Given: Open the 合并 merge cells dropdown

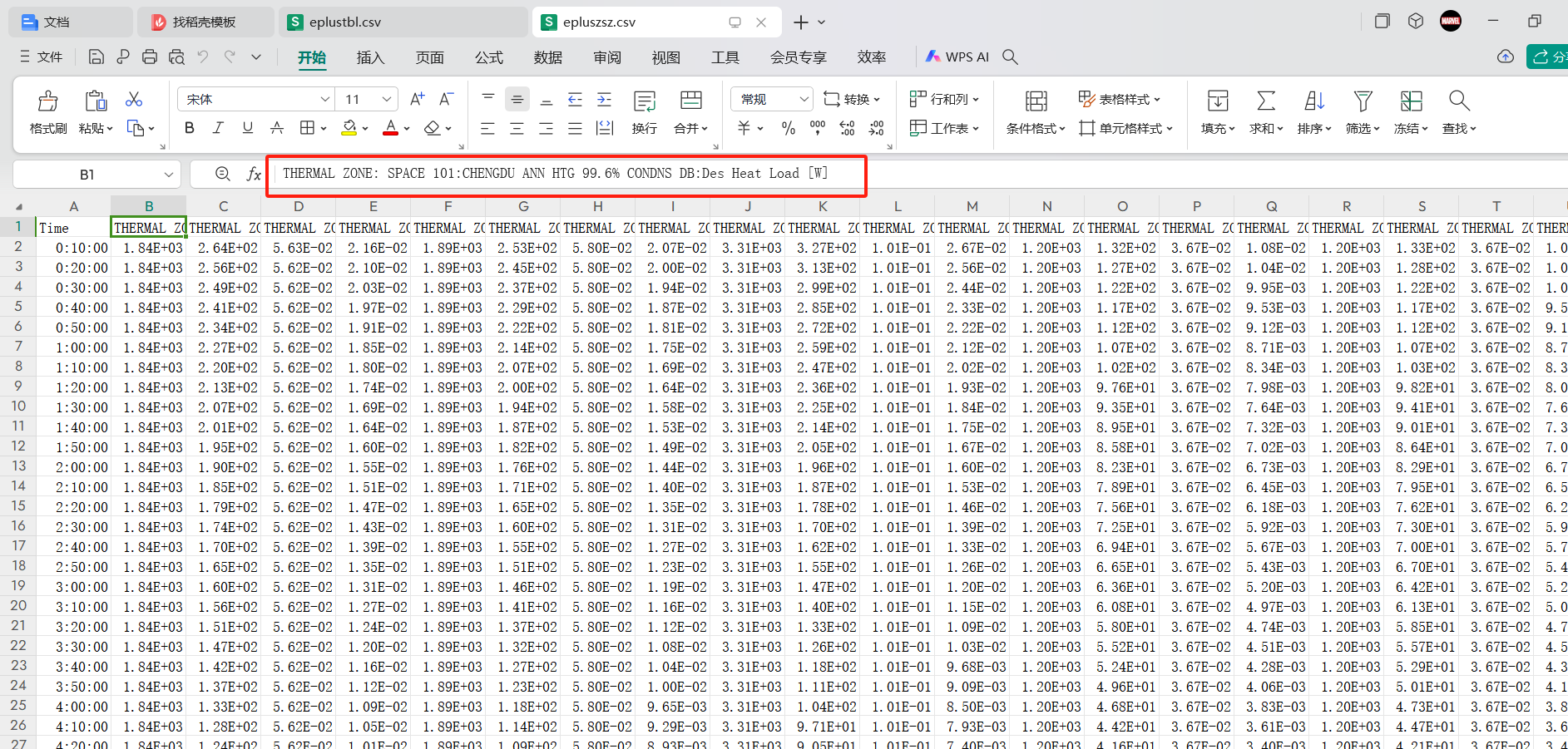Looking at the screenshot, I should pos(690,128).
